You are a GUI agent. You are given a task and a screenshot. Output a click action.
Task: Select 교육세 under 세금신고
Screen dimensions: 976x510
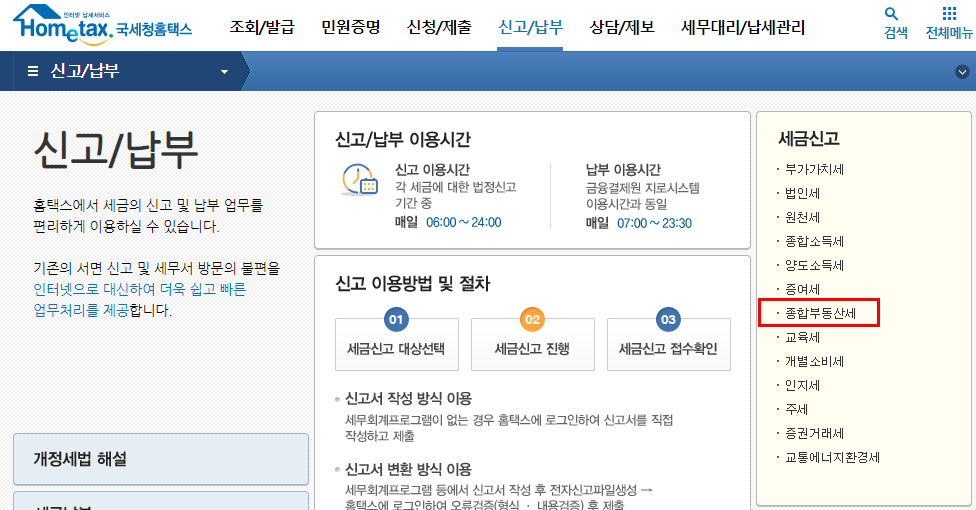802,338
